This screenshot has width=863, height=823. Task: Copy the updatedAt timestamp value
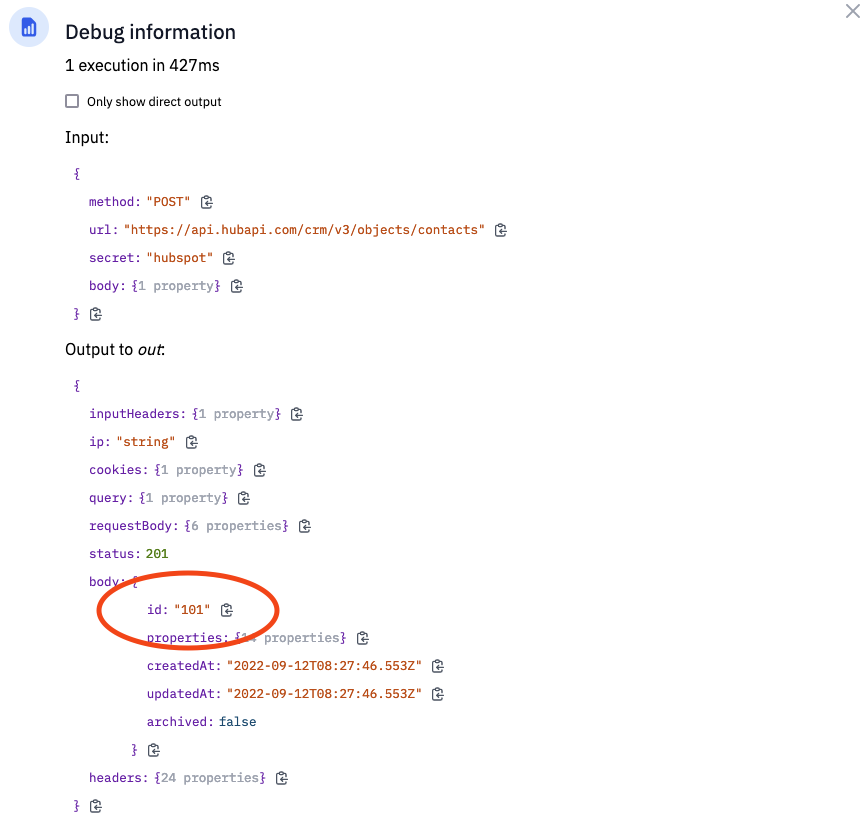(438, 694)
